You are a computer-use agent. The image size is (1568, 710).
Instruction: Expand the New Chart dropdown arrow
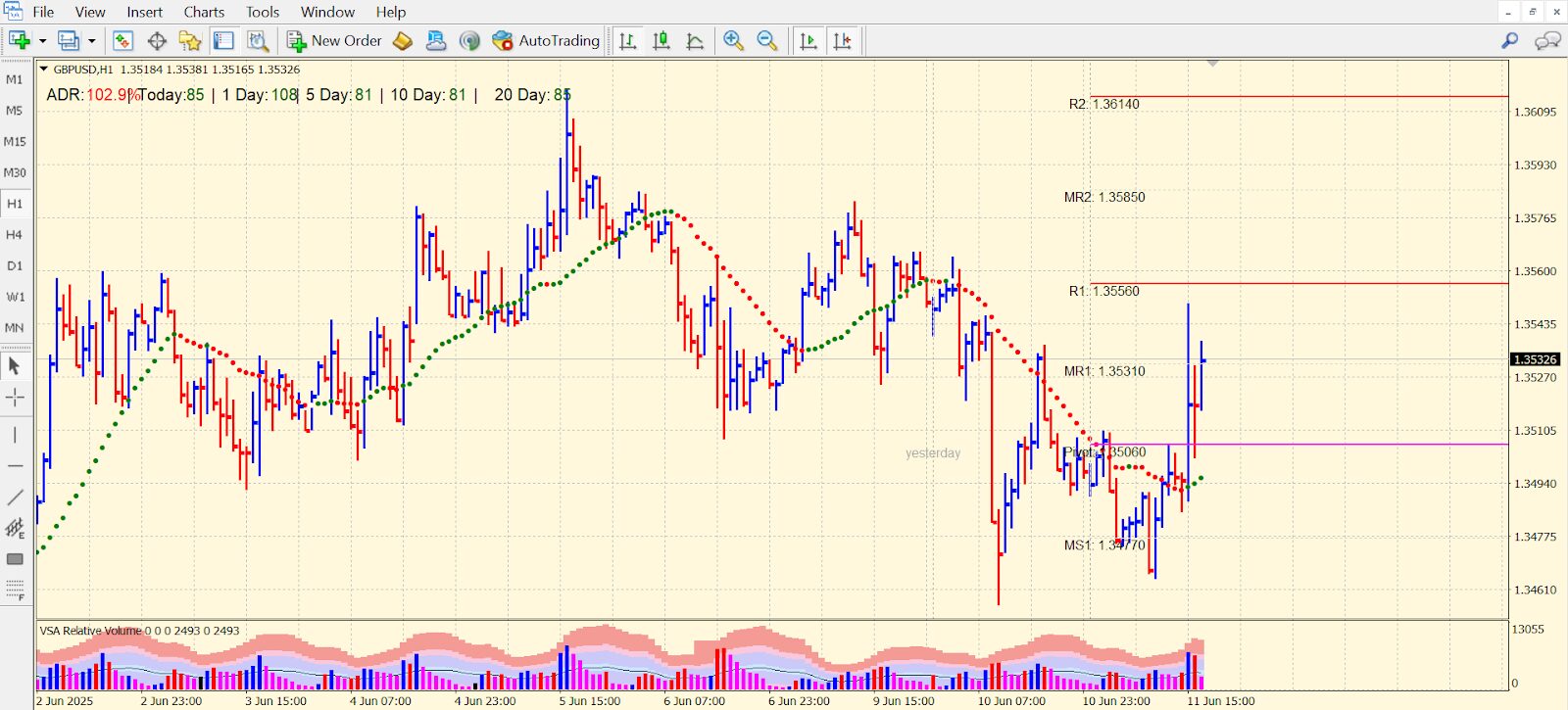(42, 41)
